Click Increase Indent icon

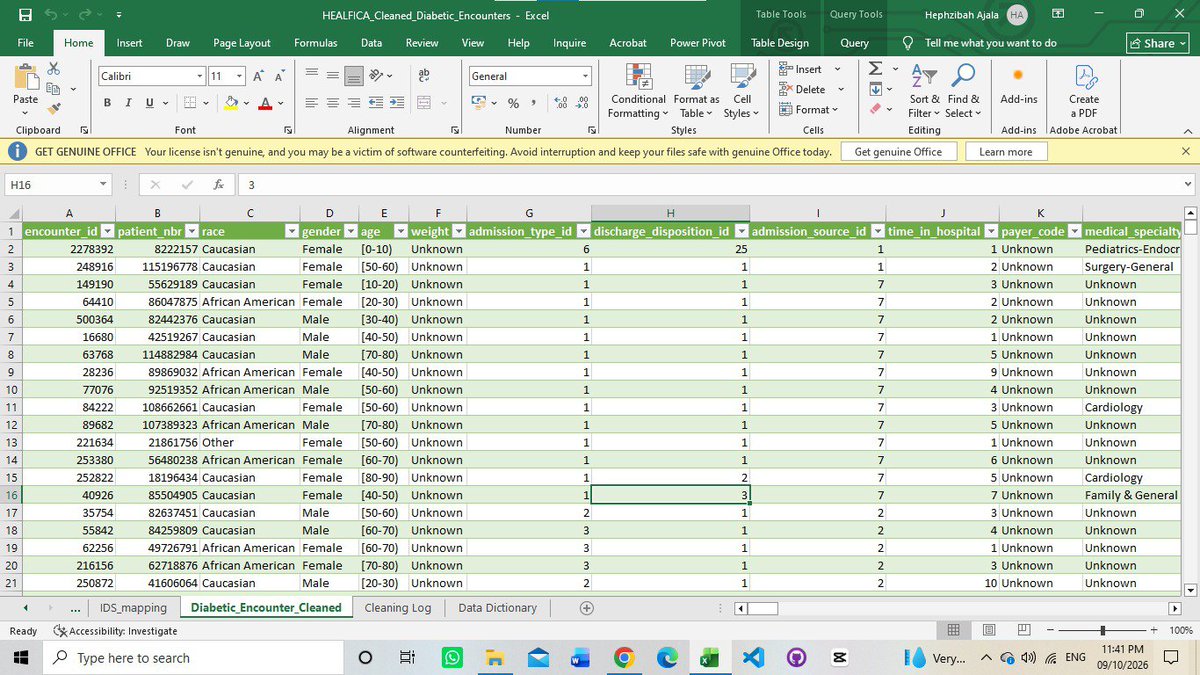tap(395, 103)
